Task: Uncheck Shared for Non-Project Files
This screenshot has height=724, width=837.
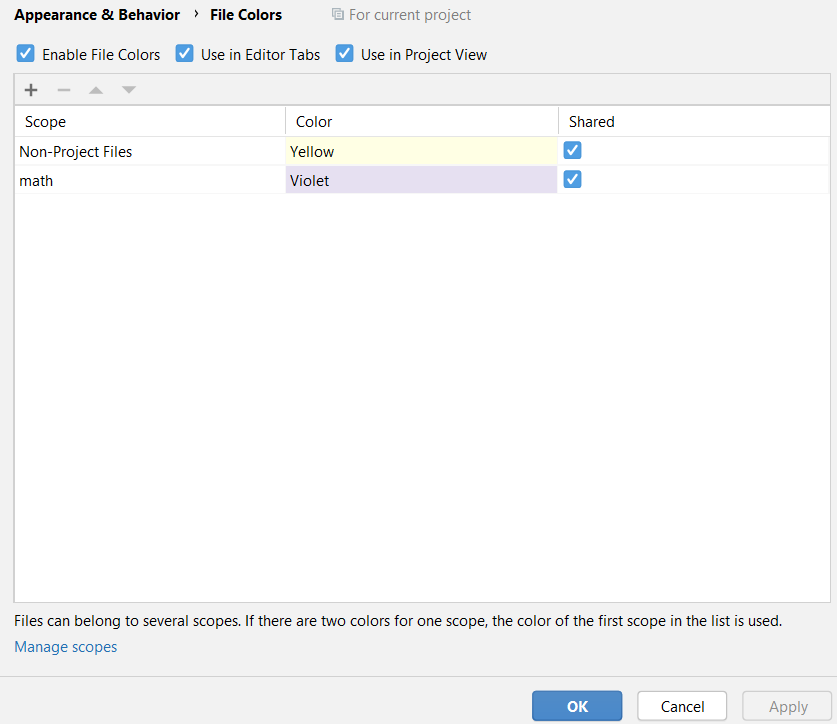Action: [x=572, y=150]
